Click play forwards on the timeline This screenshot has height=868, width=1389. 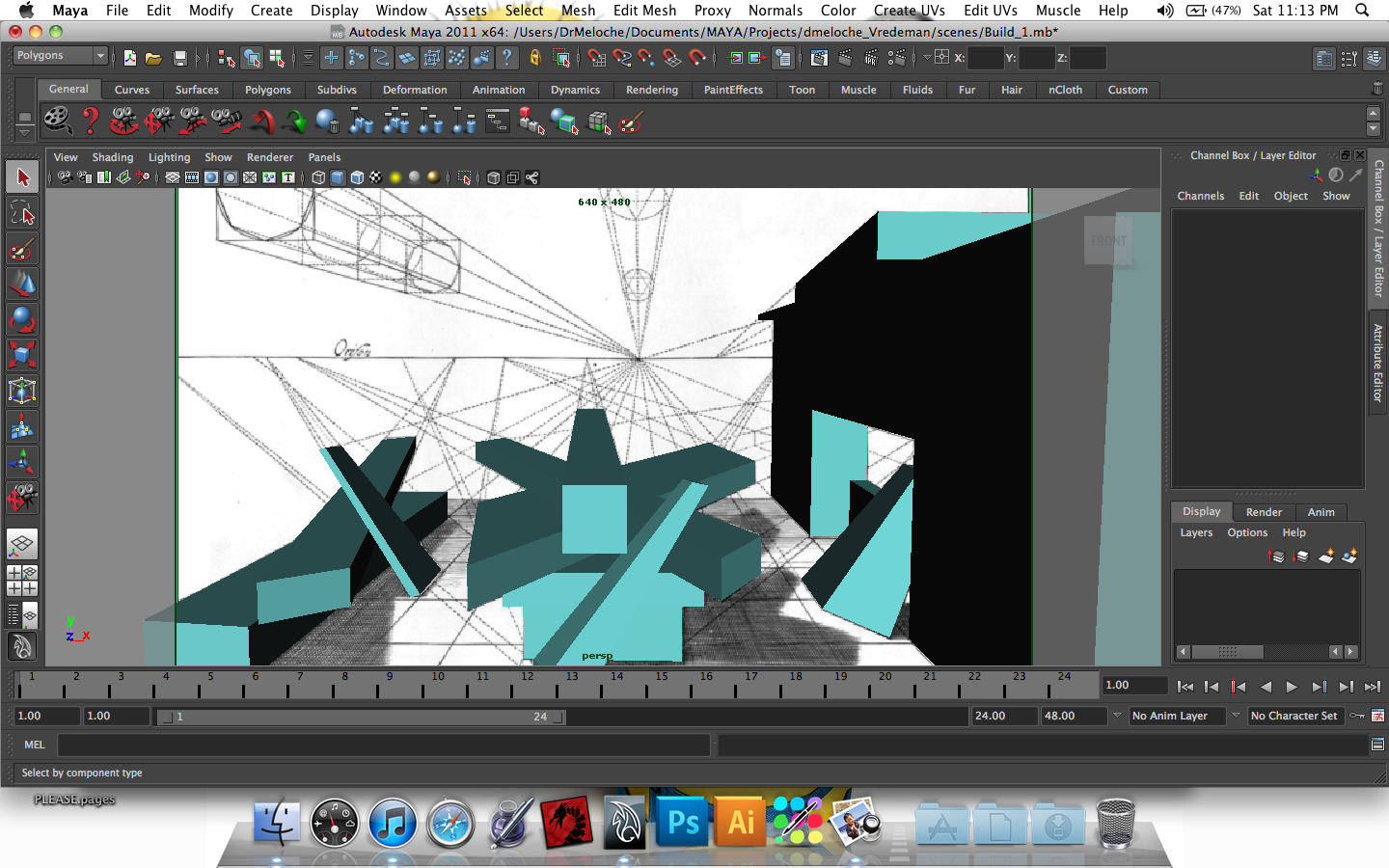tap(1292, 687)
